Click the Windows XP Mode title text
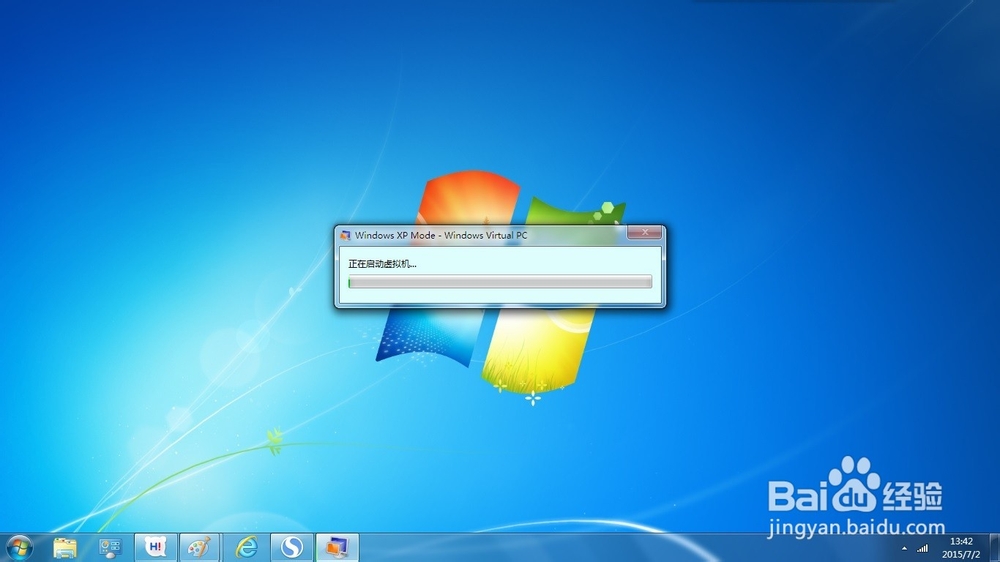Viewport: 1000px width, 562px height. (441, 235)
